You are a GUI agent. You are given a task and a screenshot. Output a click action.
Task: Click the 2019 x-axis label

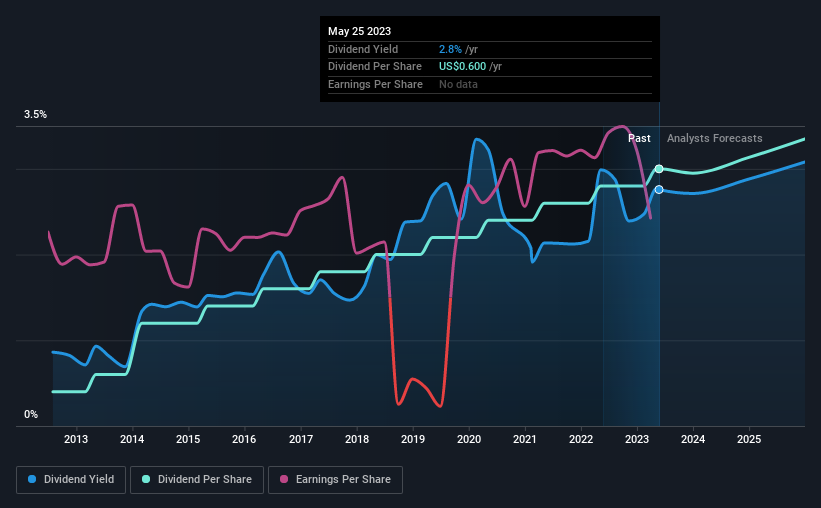tap(413, 439)
